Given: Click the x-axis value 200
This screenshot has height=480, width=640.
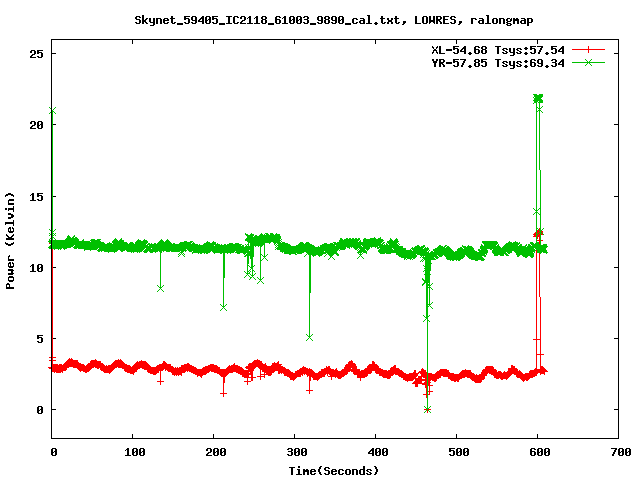Looking at the screenshot, I should [x=216, y=452].
